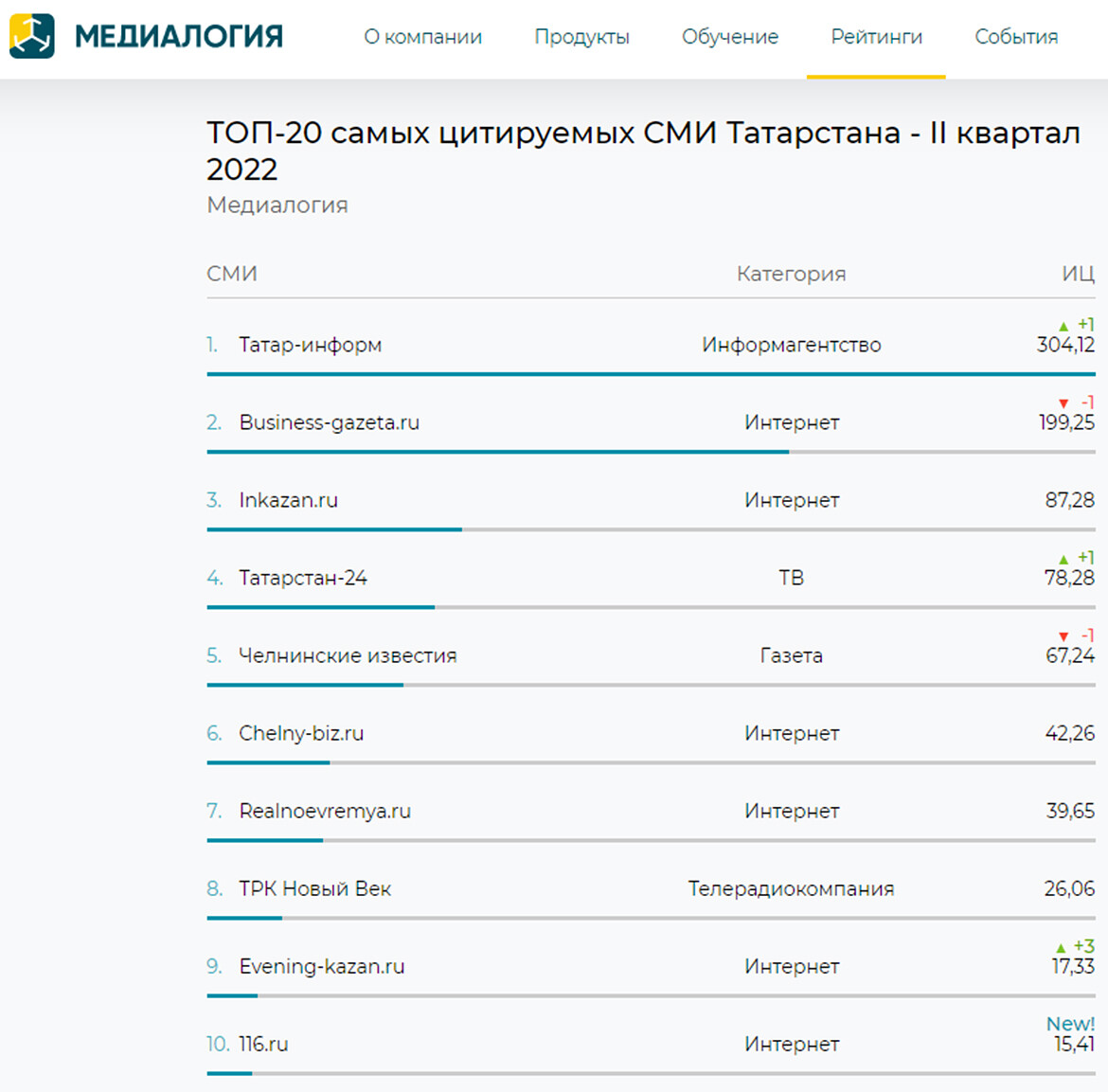Open the Татар-информ entry
Viewport: 1108px width, 1092px height.
(x=310, y=345)
